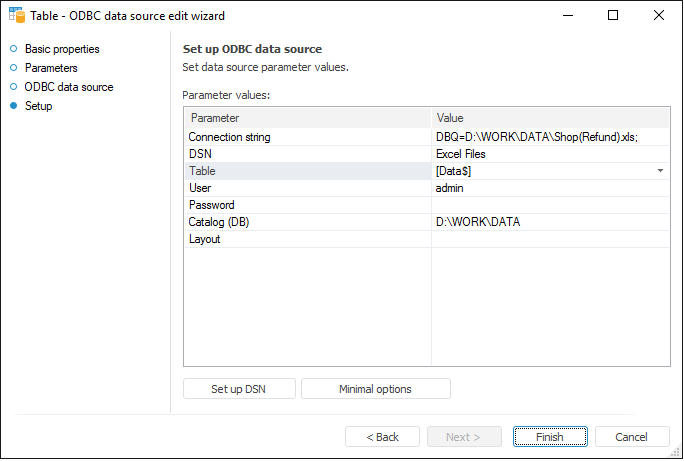Click the Finish button
Image resolution: width=684 pixels, height=461 pixels.
pyautogui.click(x=549, y=437)
